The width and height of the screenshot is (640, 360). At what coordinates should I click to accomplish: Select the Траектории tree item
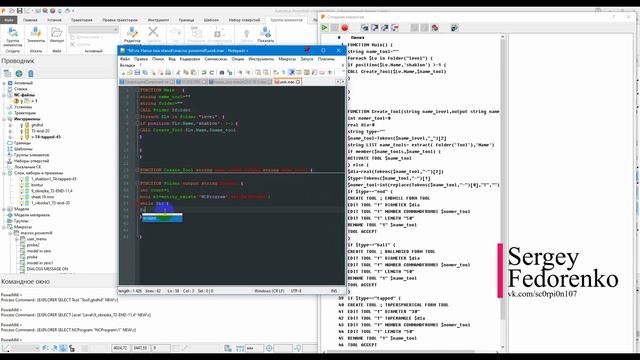point(25,113)
